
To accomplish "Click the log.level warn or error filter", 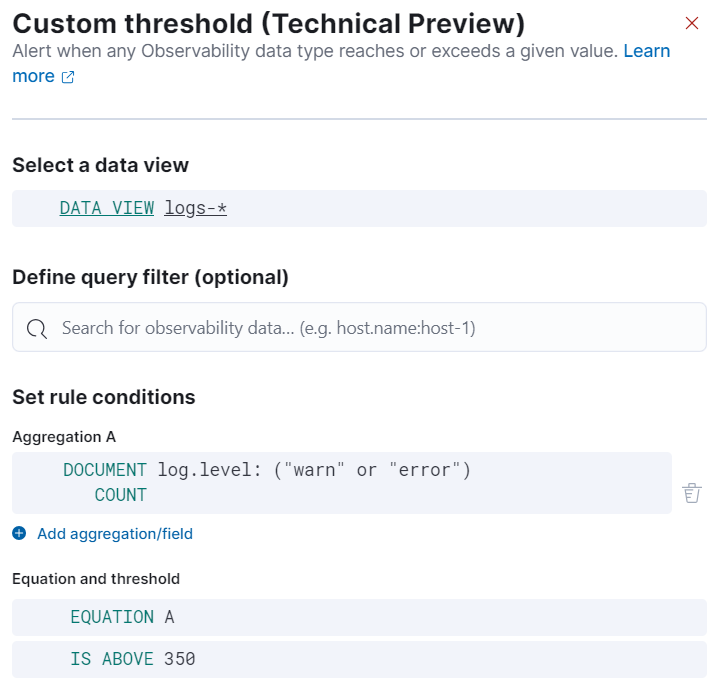I will pos(314,470).
